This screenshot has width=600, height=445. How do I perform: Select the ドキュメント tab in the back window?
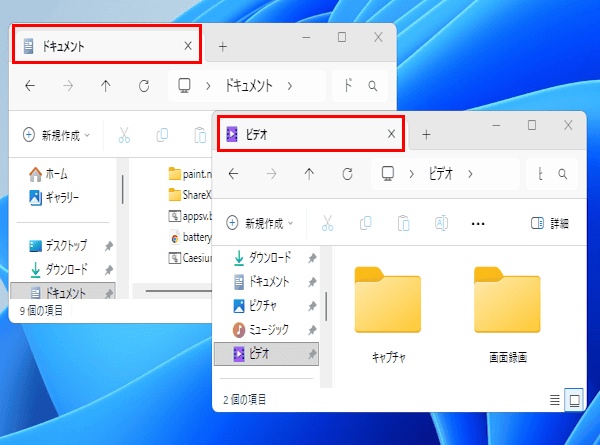click(106, 46)
